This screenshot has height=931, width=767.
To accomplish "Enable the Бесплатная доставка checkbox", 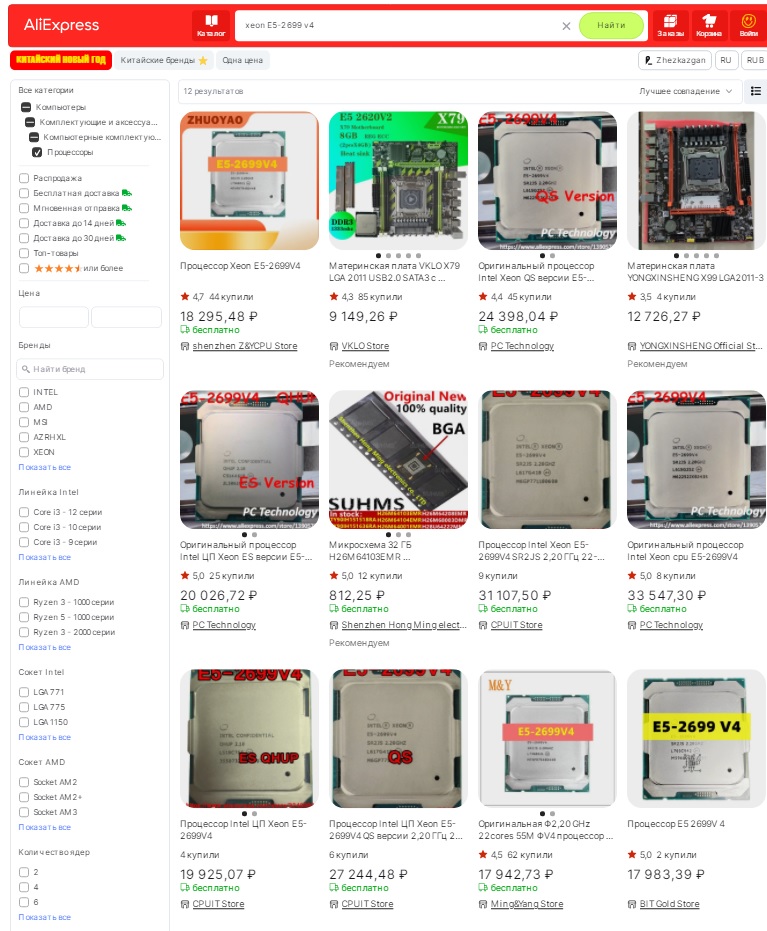I will (x=24, y=193).
